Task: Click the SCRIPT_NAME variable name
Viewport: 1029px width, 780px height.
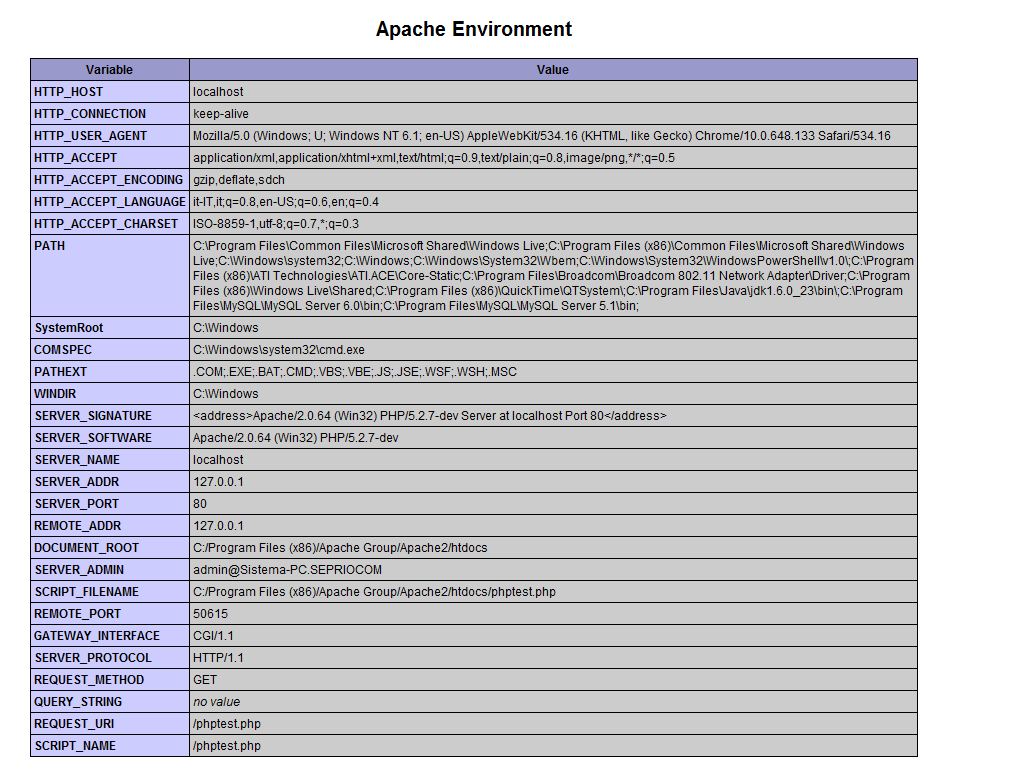Action: [75, 746]
